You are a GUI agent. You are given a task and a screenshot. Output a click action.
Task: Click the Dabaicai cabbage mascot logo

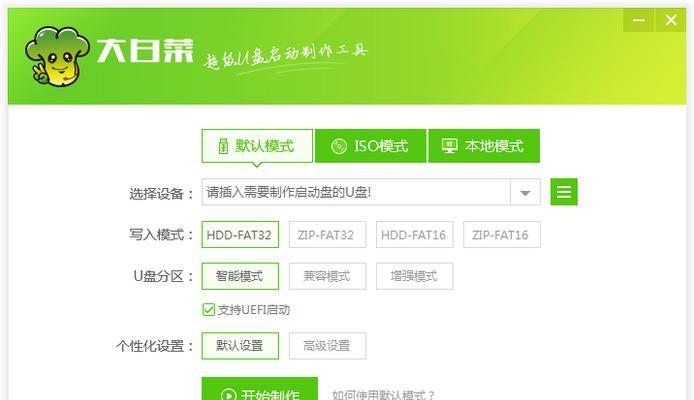[x=56, y=56]
